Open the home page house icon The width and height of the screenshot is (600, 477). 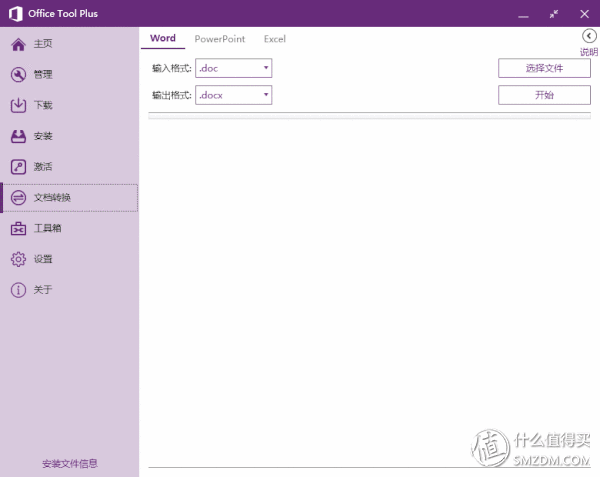click(18, 44)
